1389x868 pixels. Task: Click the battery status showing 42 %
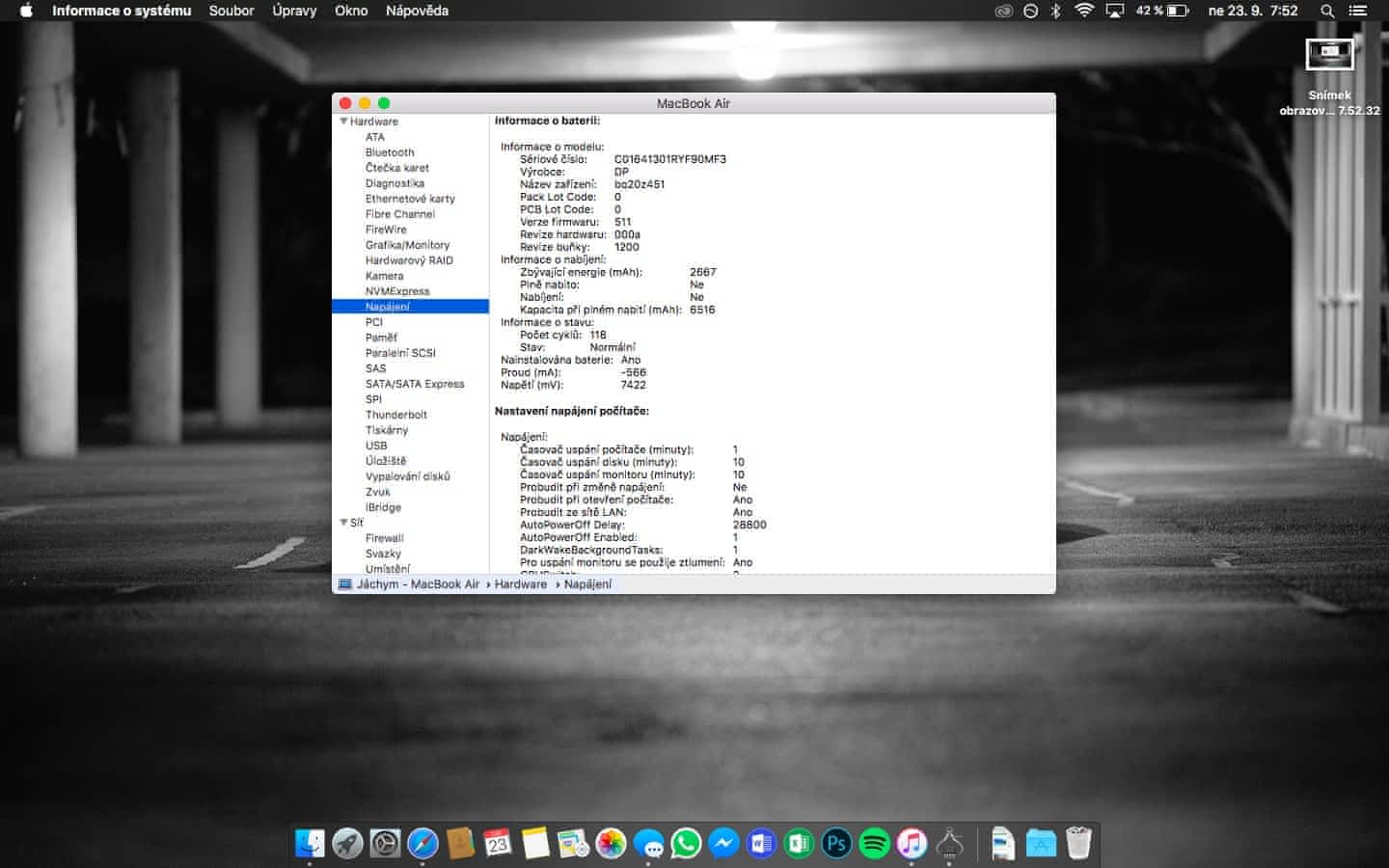1162,11
